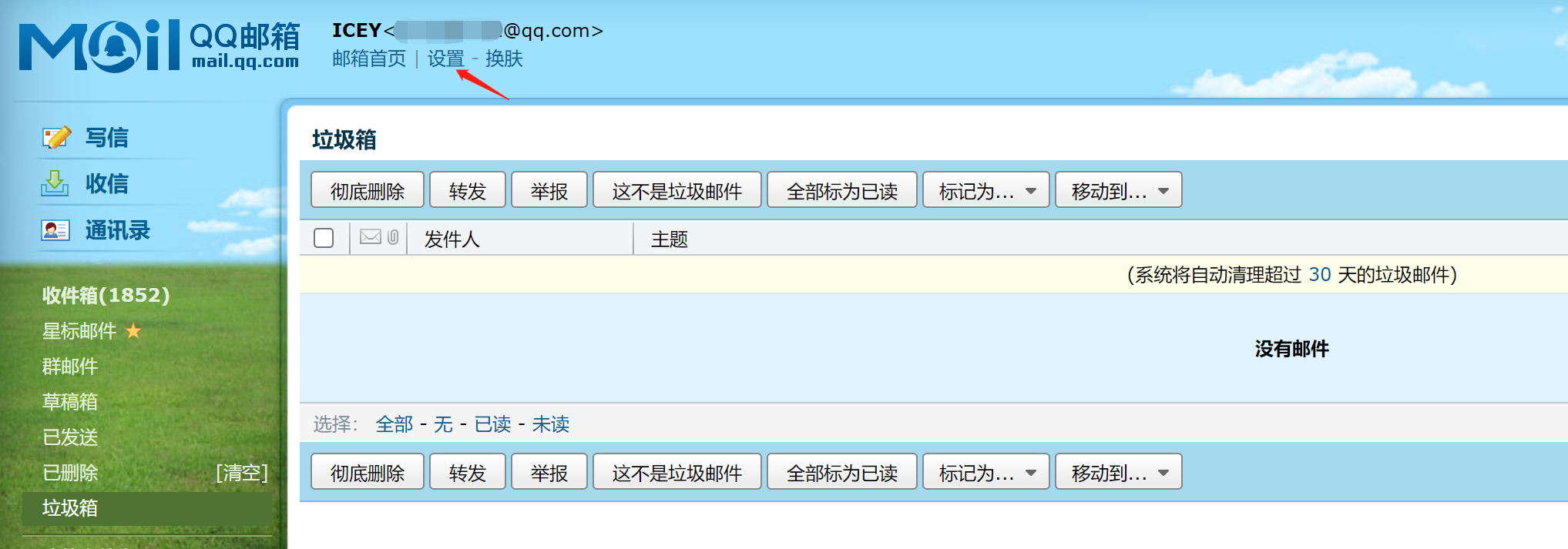Screen dimensions: 1568x549
Task: Click bottom 彻底删除 button
Action: point(368,472)
